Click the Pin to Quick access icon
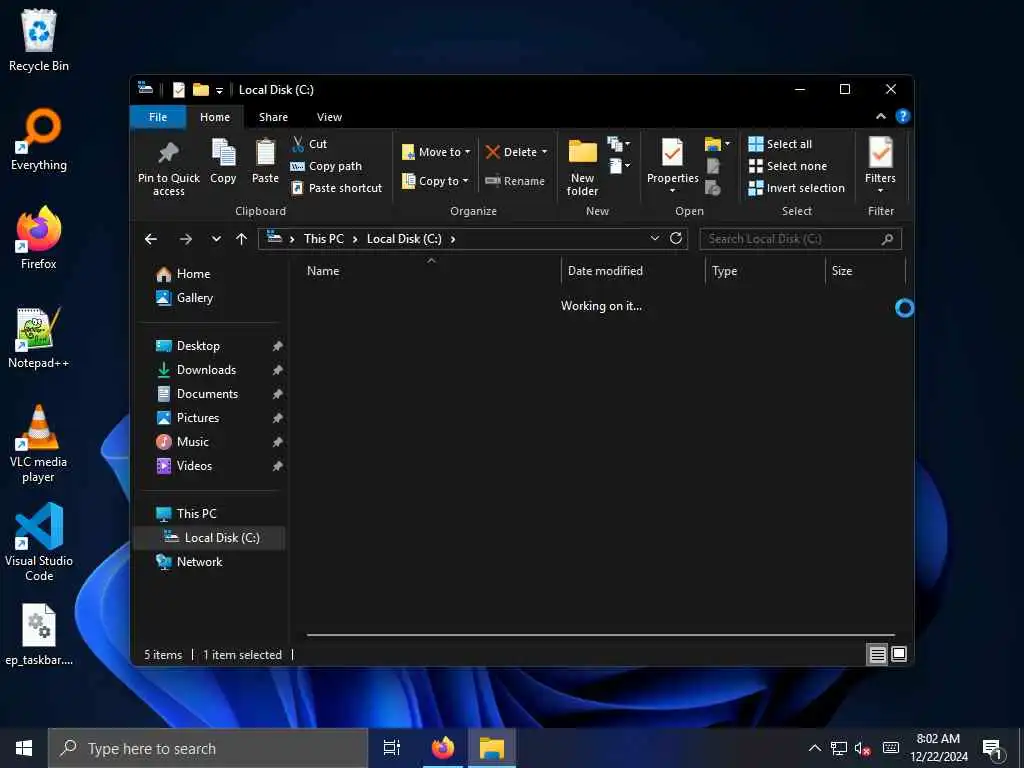Viewport: 1024px width, 768px height. coord(168,153)
